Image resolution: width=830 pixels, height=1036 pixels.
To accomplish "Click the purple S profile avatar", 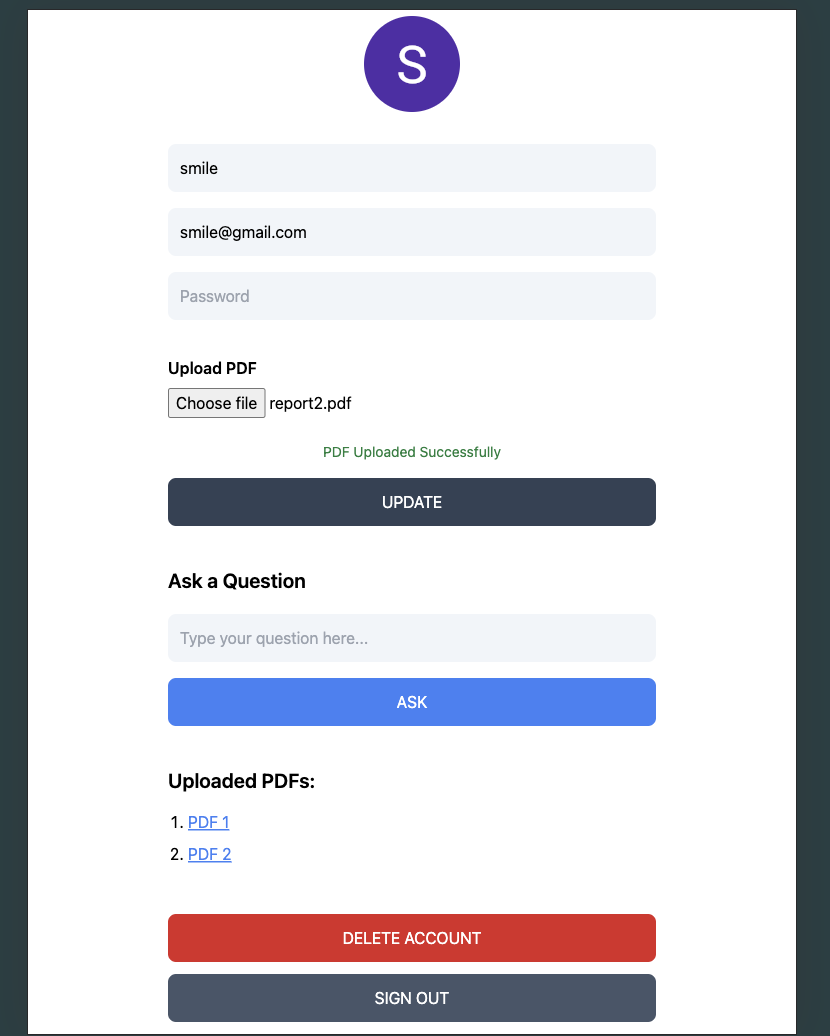I will click(411, 64).
